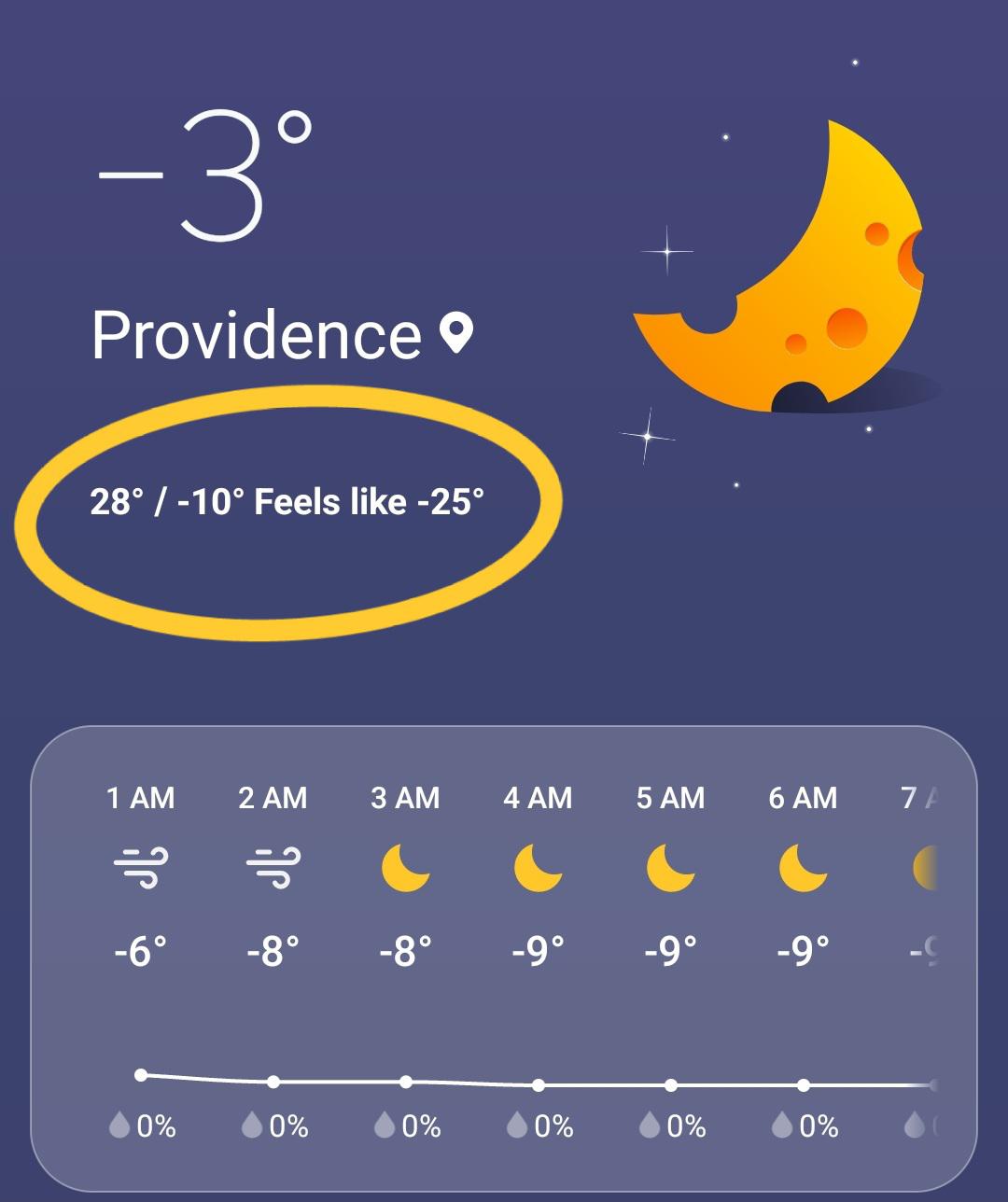Tap the -8° temperature under 3 AM
Screen dimensions: 1008x1202
[405, 951]
